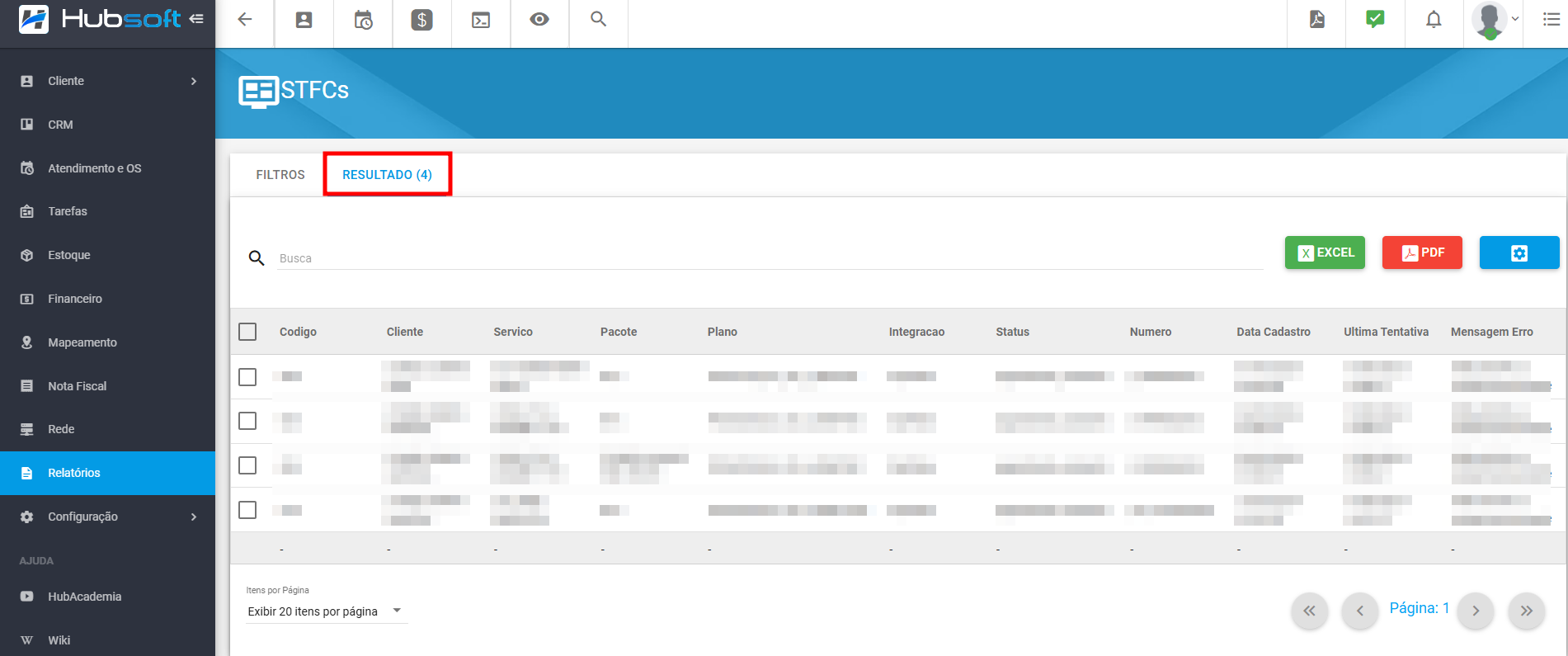Open the green chat checkmark icon
This screenshot has width=1568, height=656.
[x=1375, y=19]
